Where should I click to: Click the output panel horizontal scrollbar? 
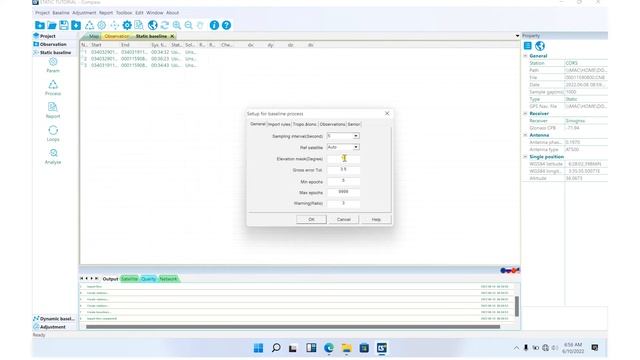[x=293, y=327]
